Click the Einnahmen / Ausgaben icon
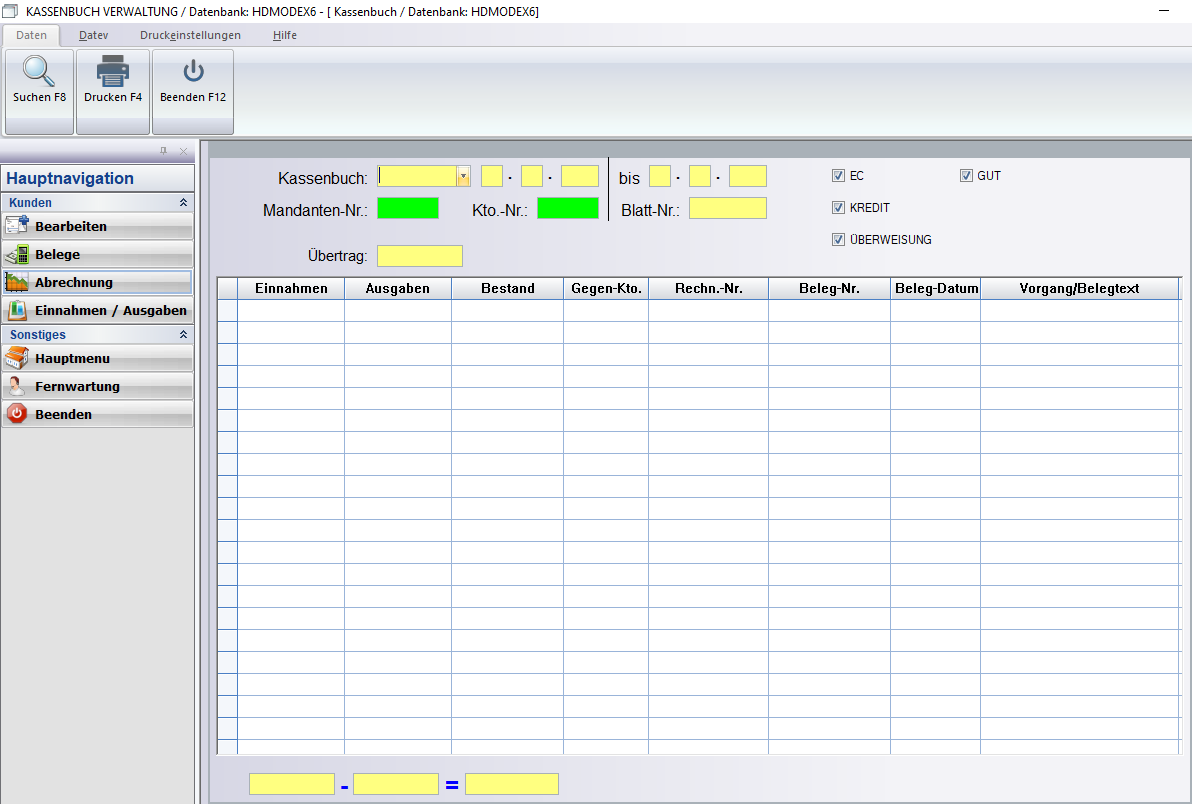This screenshot has width=1192, height=804. coord(17,310)
